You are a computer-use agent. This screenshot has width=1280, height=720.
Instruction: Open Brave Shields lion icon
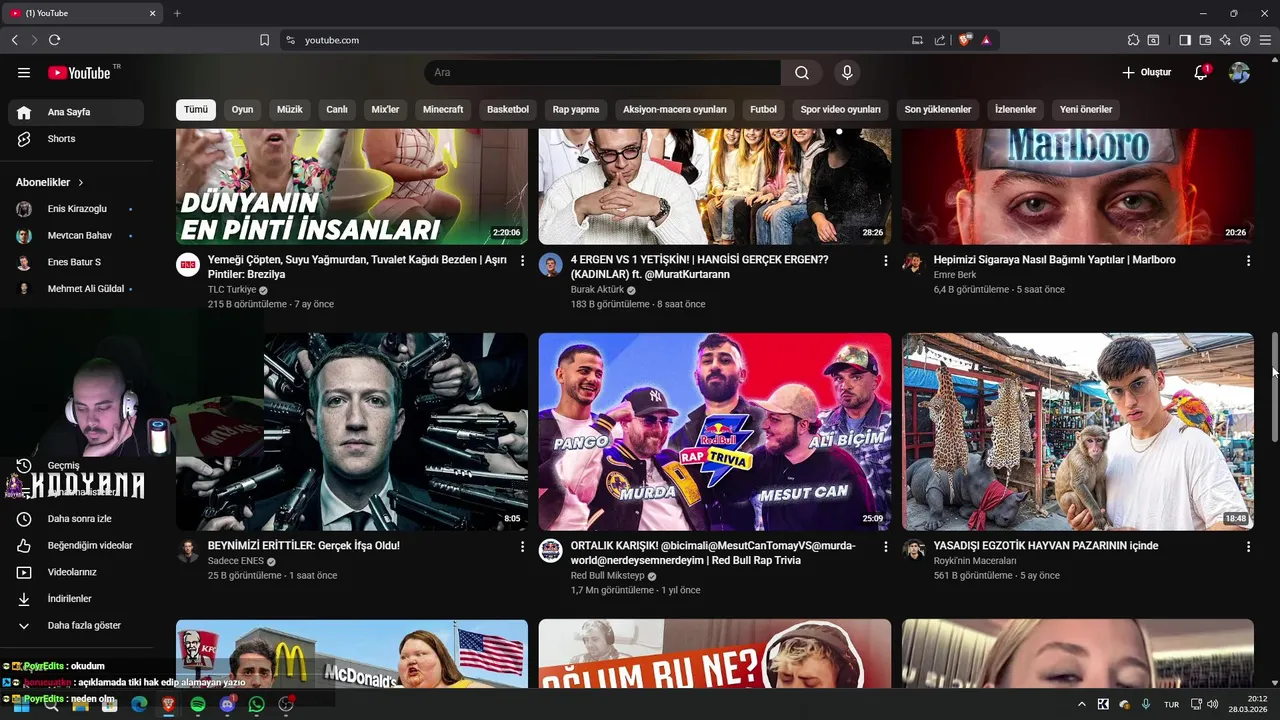(964, 40)
